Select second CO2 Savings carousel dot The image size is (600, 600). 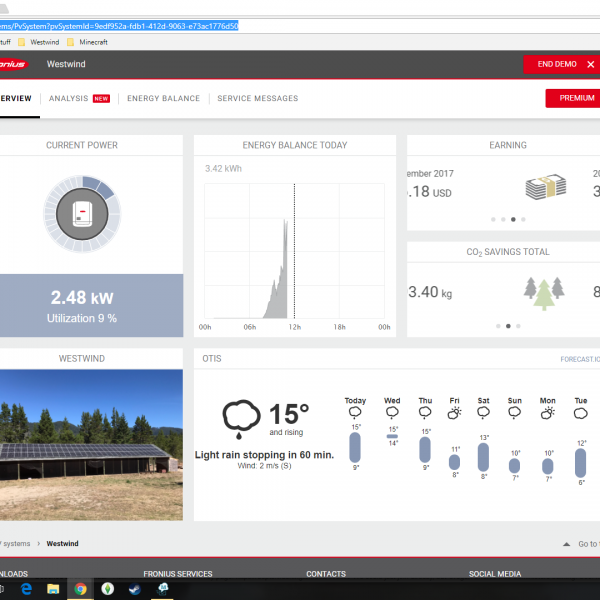[x=508, y=326]
